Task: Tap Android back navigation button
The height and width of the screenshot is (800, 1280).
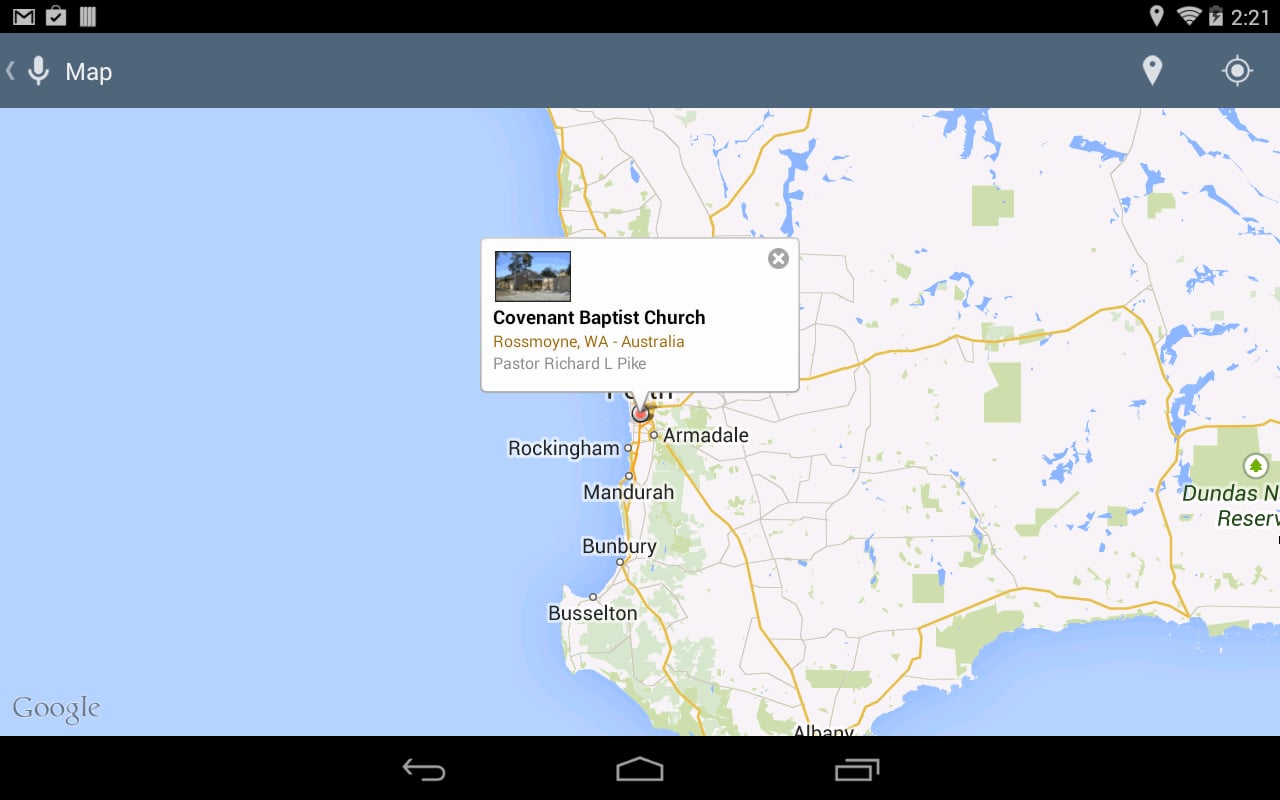Action: click(x=424, y=769)
